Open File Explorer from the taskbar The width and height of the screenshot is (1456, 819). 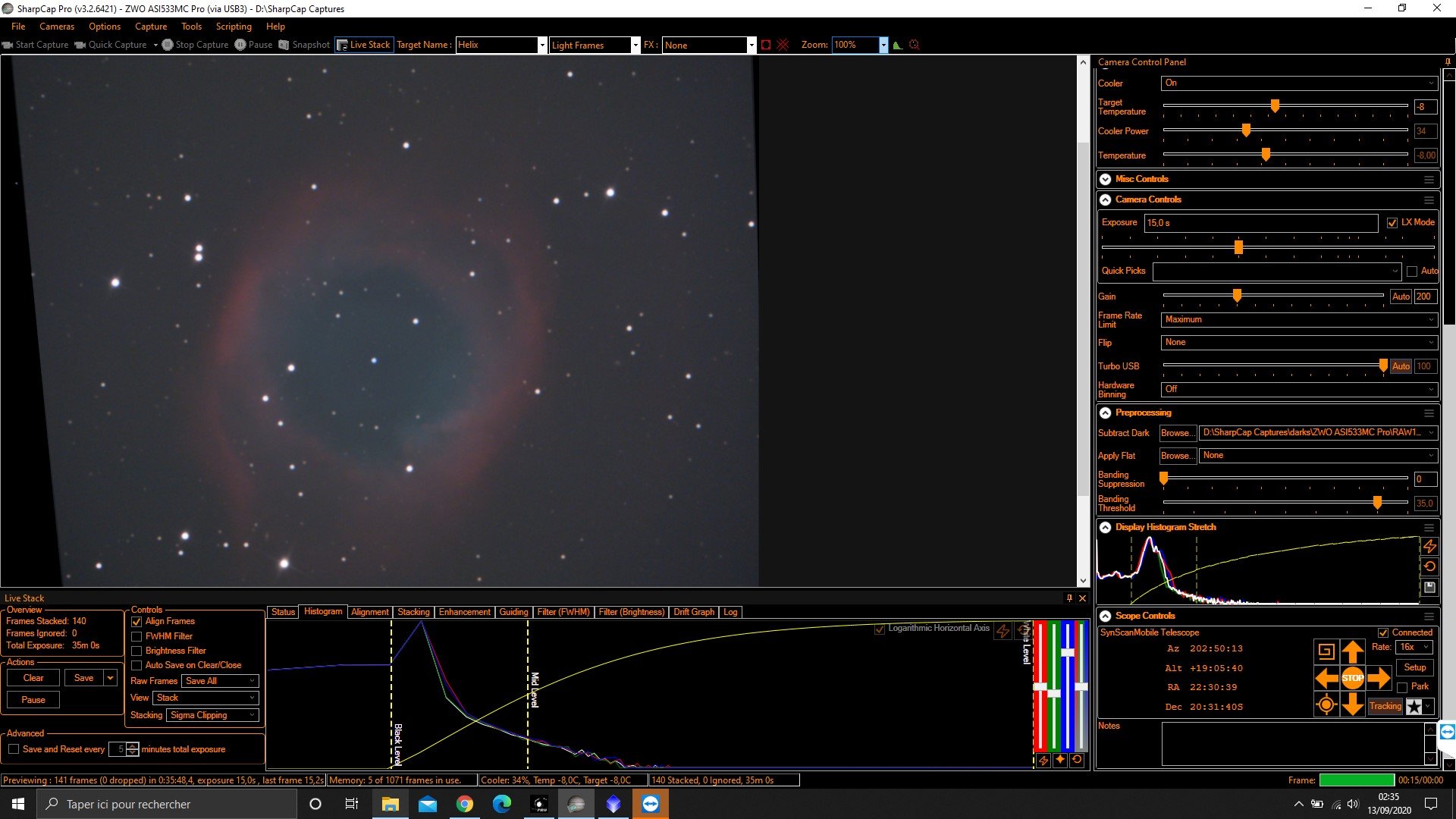tap(391, 804)
